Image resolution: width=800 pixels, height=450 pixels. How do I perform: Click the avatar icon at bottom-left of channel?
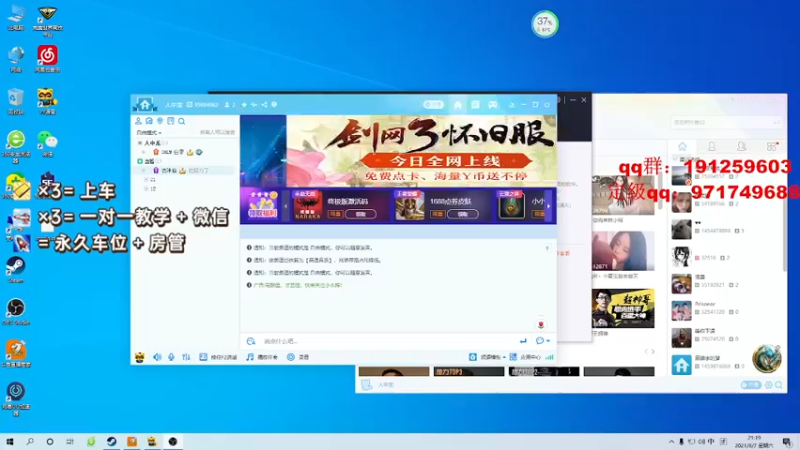click(139, 357)
